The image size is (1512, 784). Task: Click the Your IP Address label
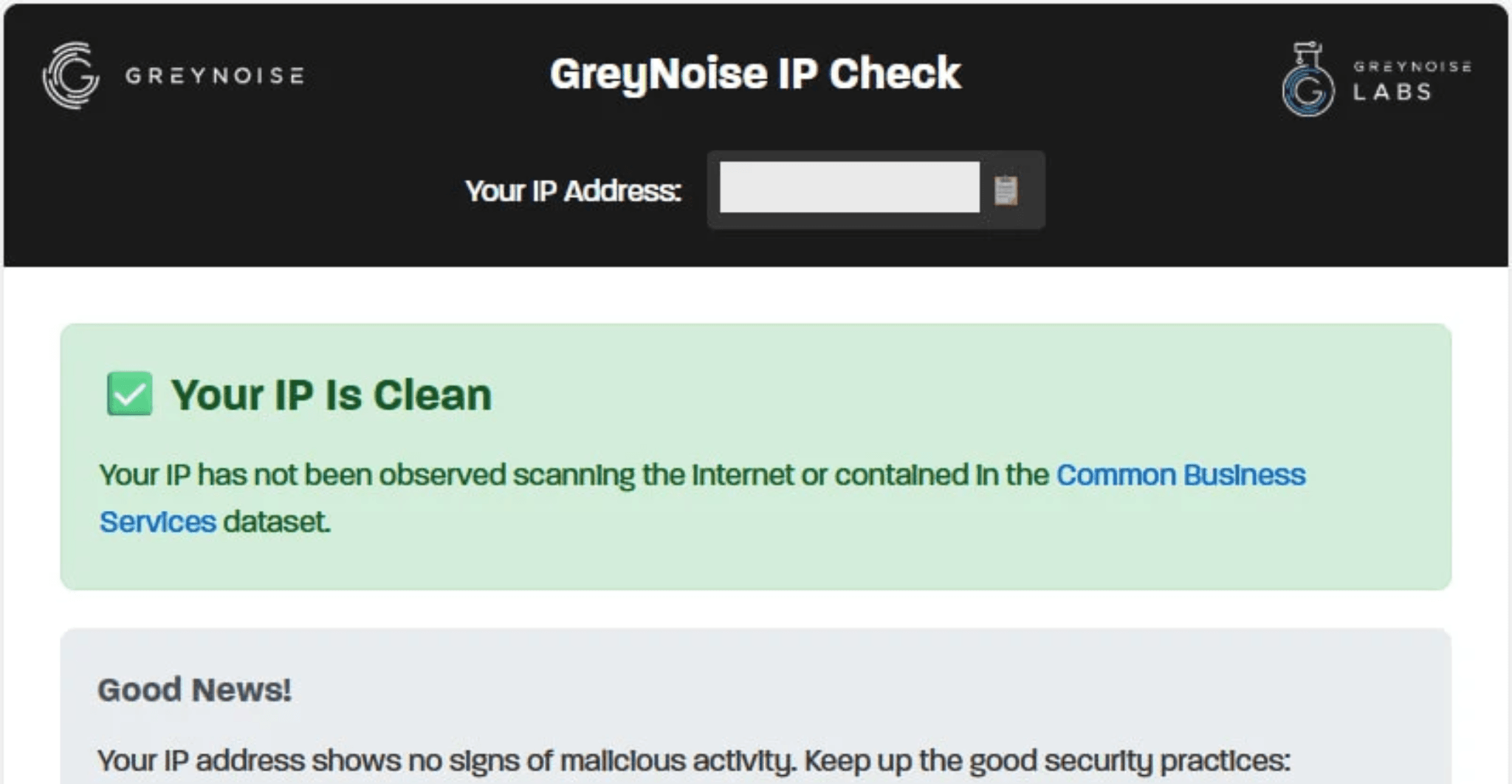[574, 190]
